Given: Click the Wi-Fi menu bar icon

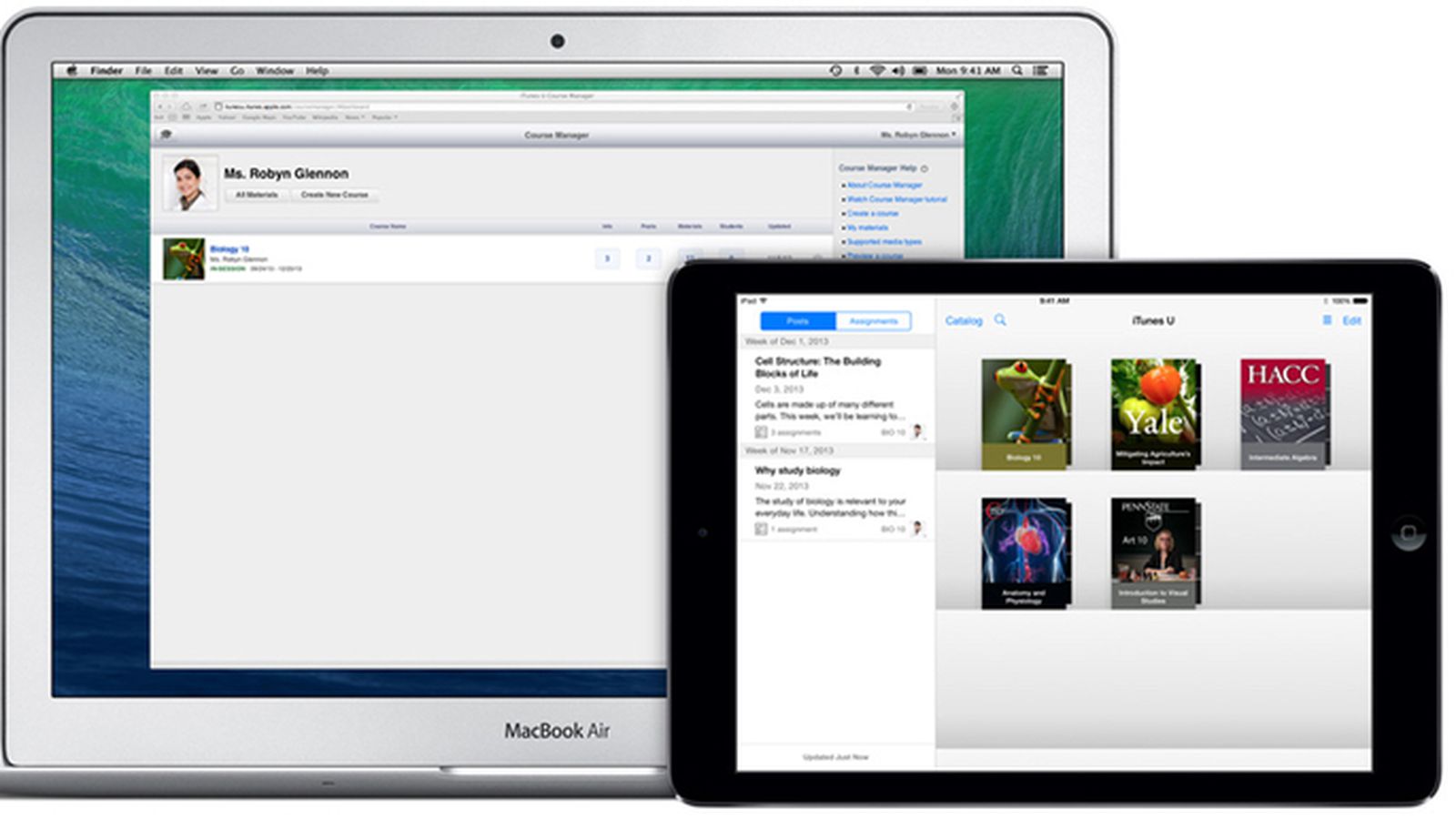Looking at the screenshot, I should pyautogui.click(x=877, y=70).
